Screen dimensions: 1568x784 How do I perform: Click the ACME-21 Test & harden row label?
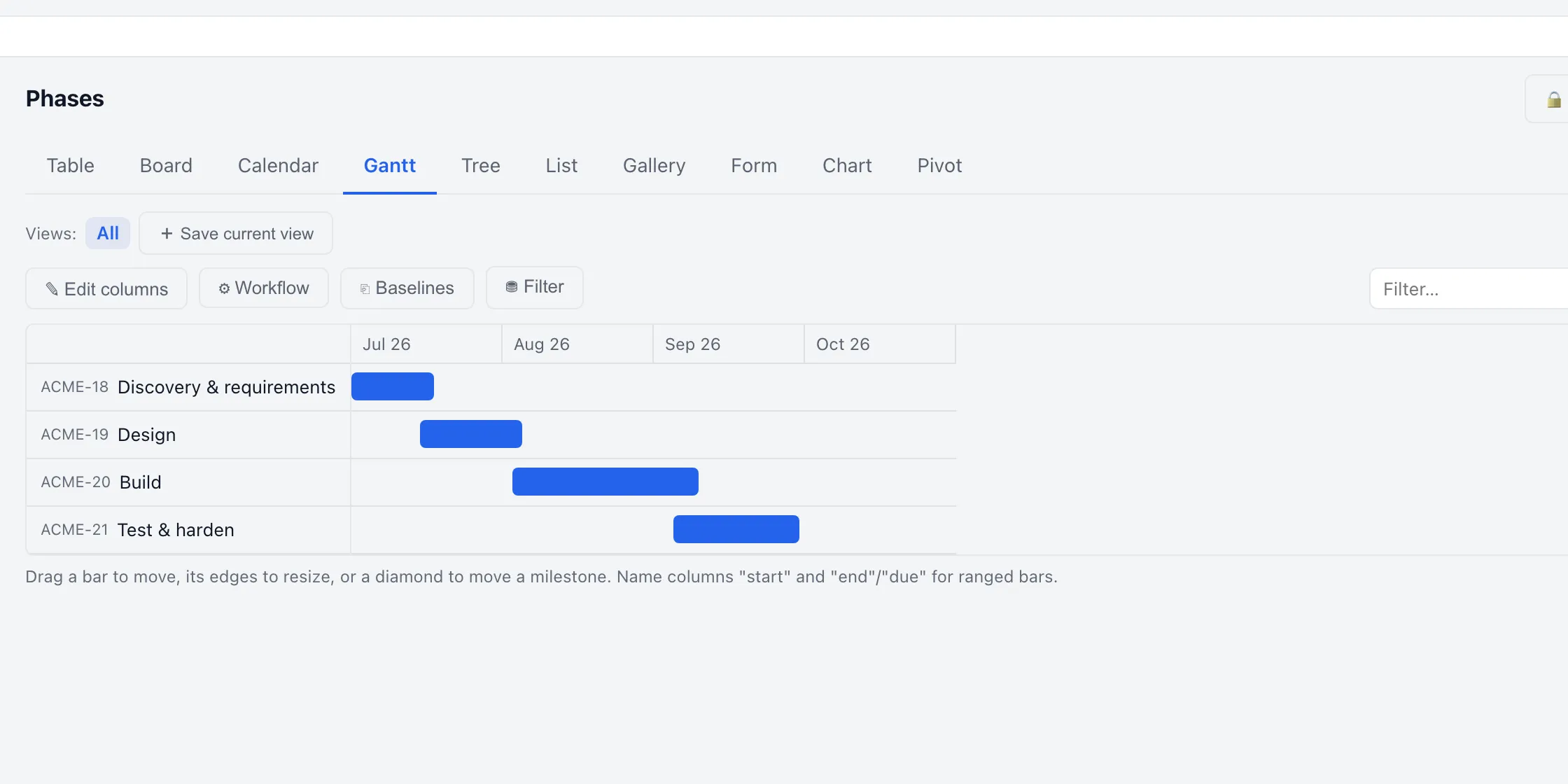pyautogui.click(x=188, y=530)
